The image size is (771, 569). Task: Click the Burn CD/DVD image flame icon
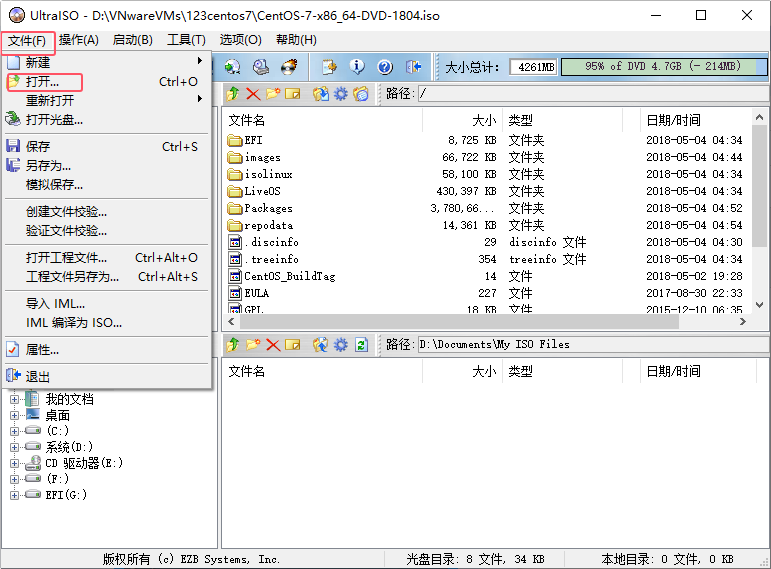point(289,67)
